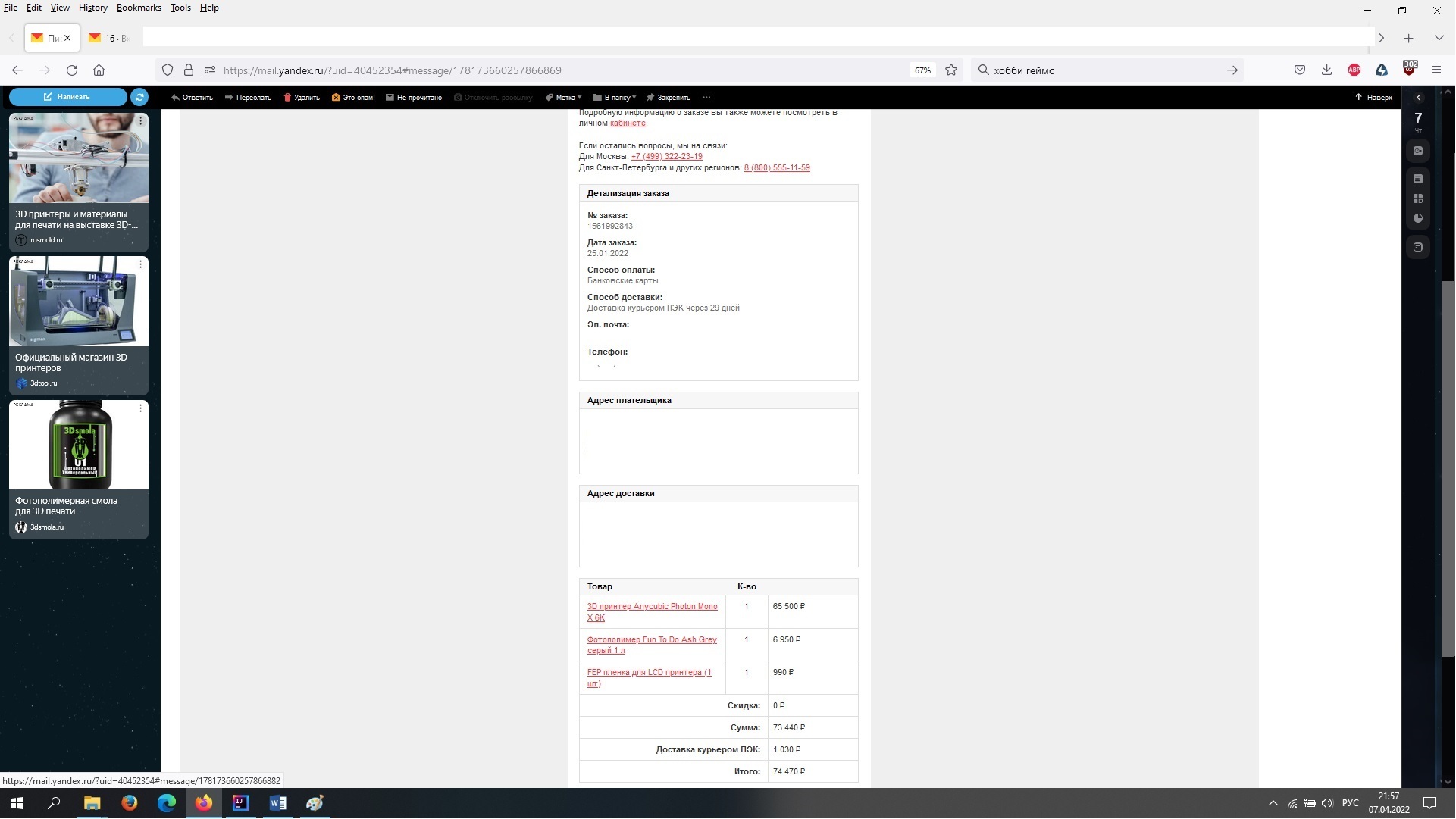1456x819 pixels.
Task: Open calendar widget showing 7
Action: [x=1418, y=121]
